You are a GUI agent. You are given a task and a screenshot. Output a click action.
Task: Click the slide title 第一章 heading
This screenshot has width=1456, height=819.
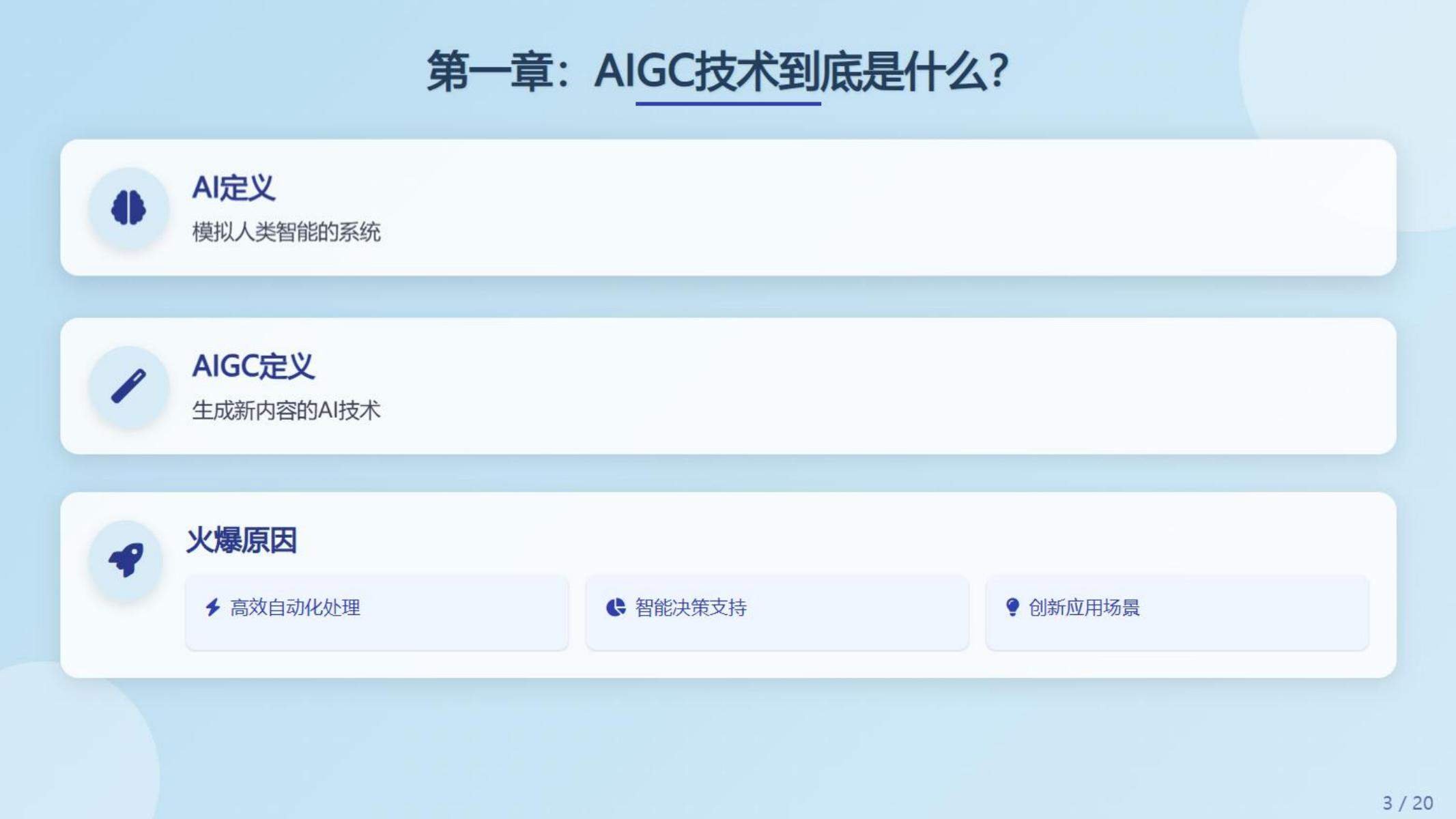[x=717, y=71]
